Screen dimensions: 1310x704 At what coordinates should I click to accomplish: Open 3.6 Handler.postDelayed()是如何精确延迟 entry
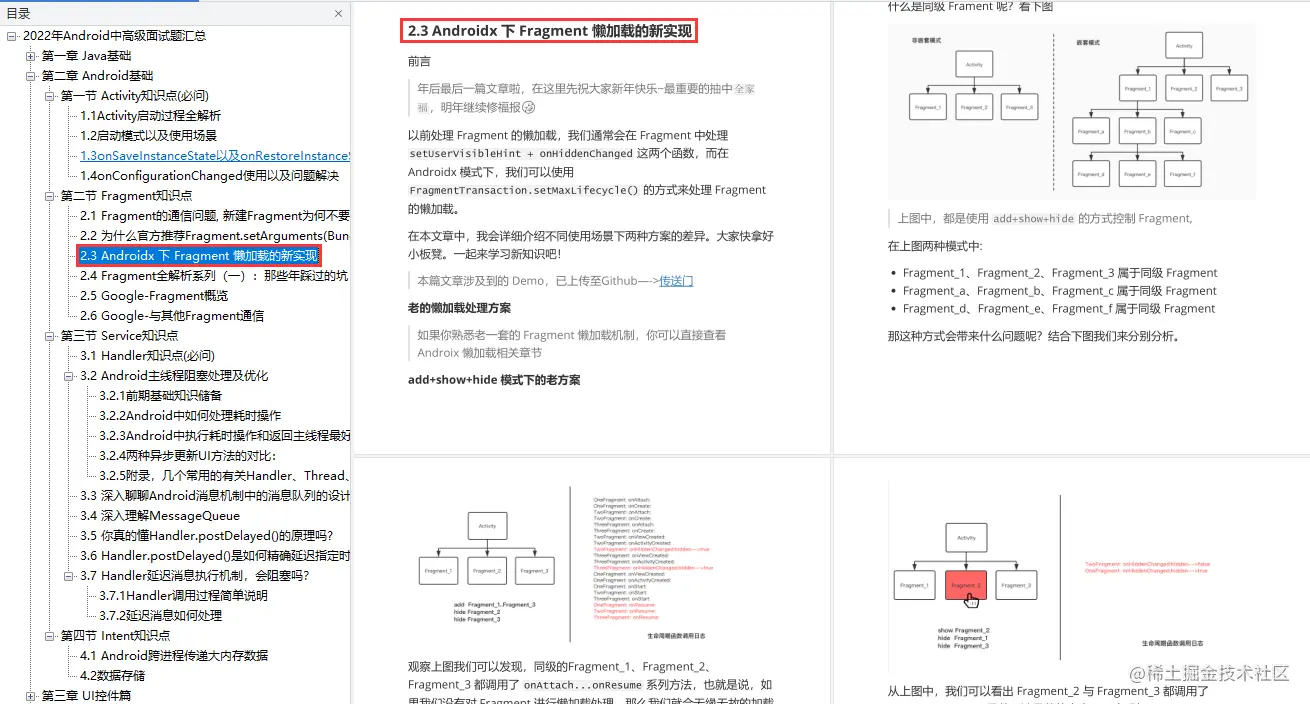215,556
